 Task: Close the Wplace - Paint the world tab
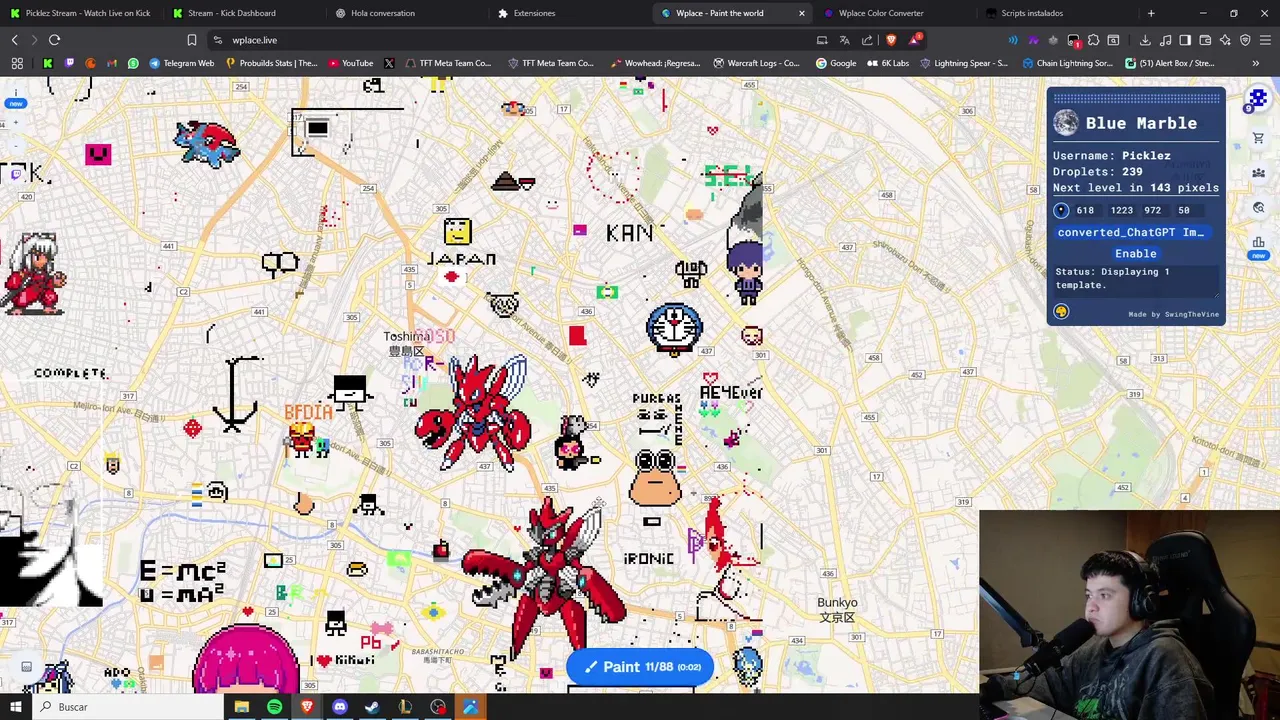tap(801, 13)
